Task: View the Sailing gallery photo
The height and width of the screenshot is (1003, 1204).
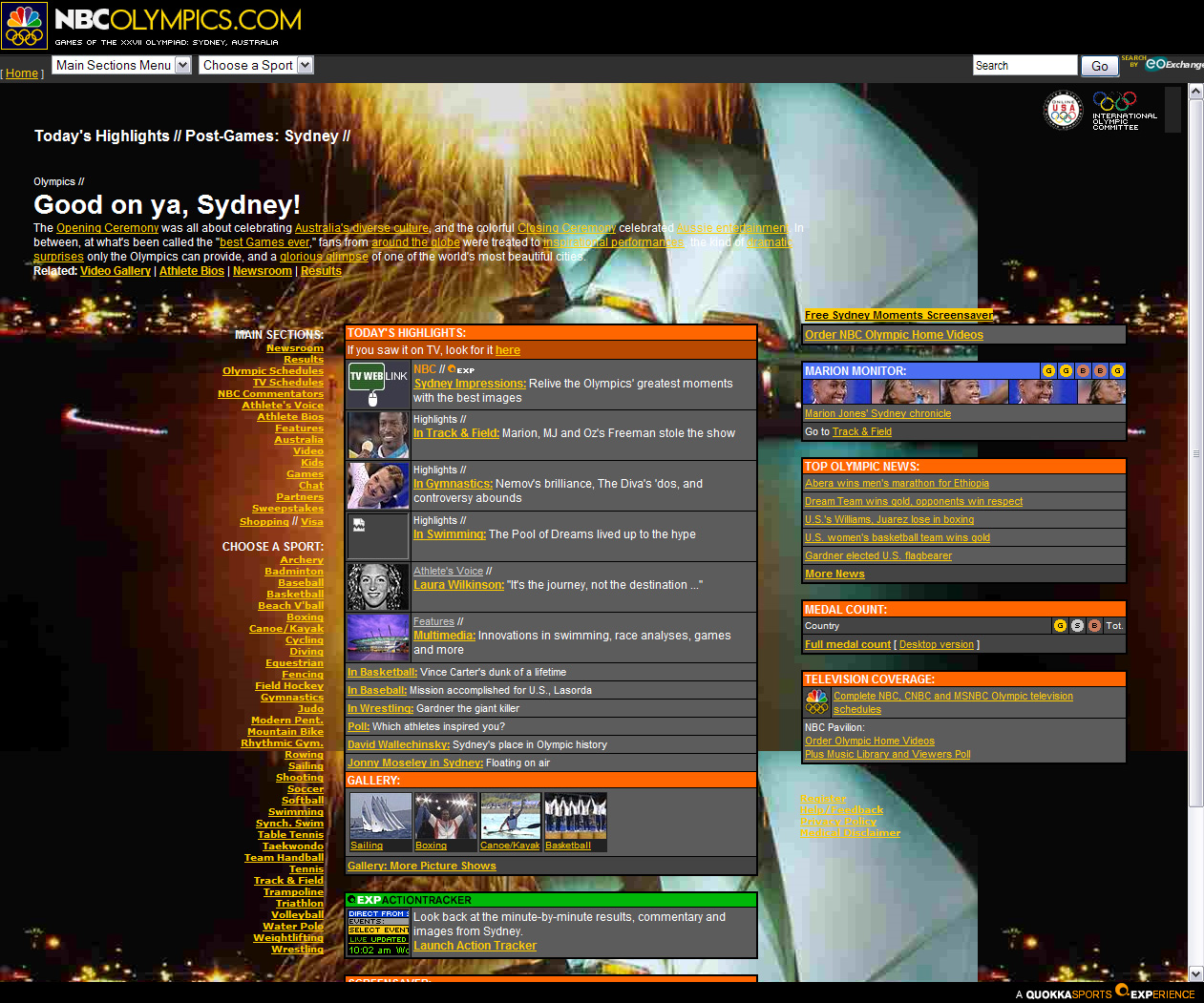Action: tap(381, 816)
